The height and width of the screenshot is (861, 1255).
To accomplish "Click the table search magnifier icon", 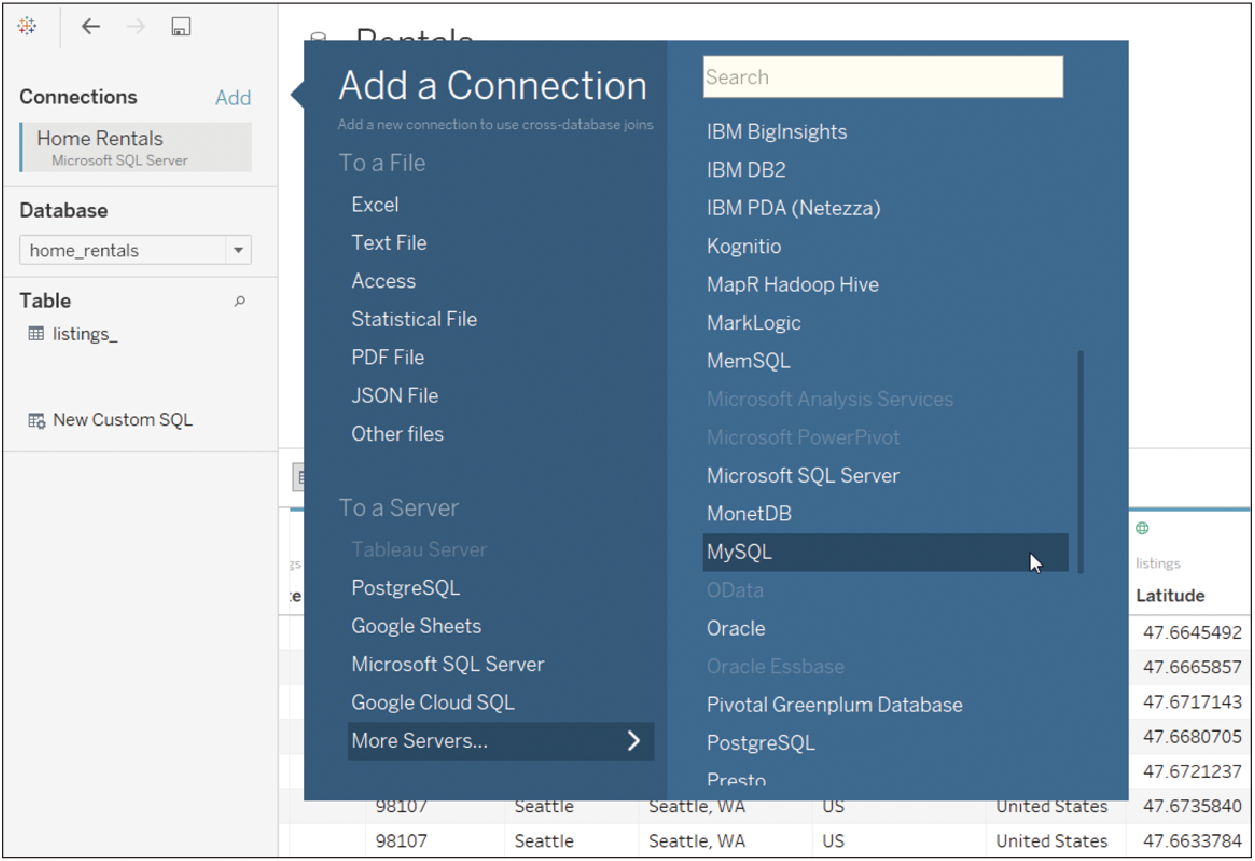I will click(x=239, y=301).
